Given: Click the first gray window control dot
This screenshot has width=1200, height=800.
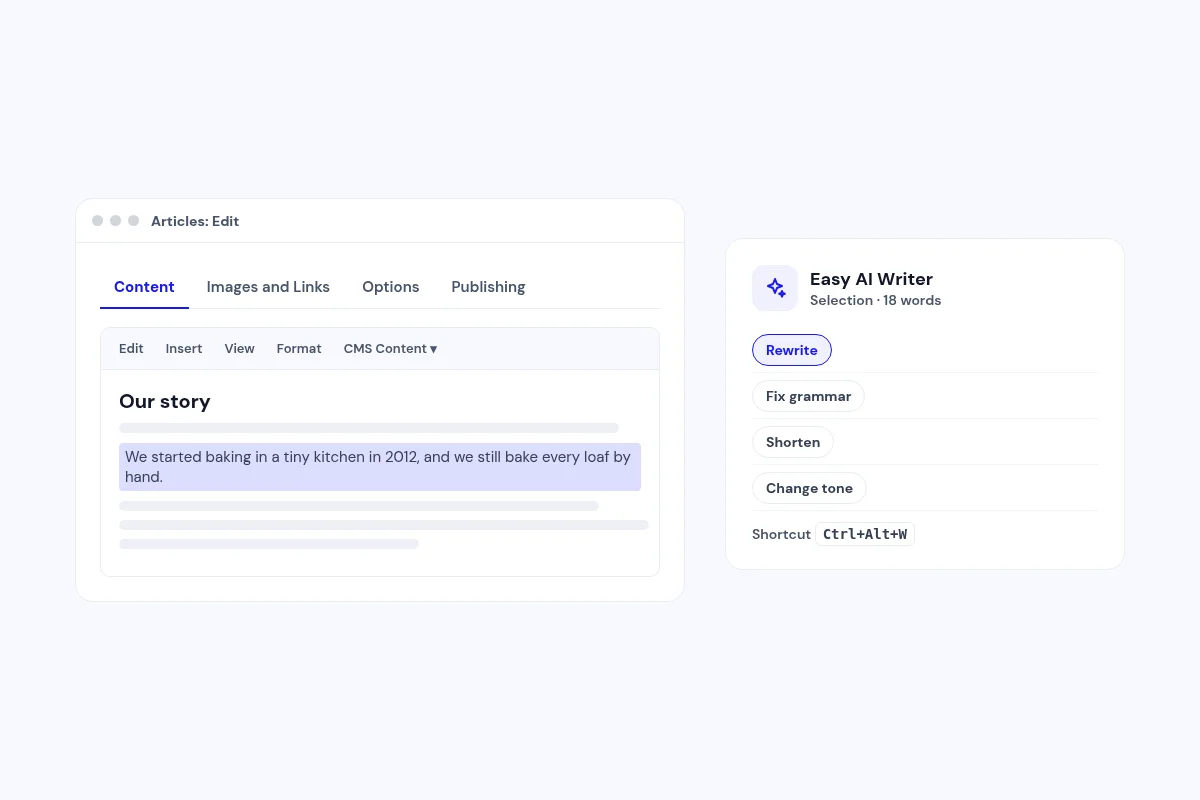Looking at the screenshot, I should tap(97, 221).
